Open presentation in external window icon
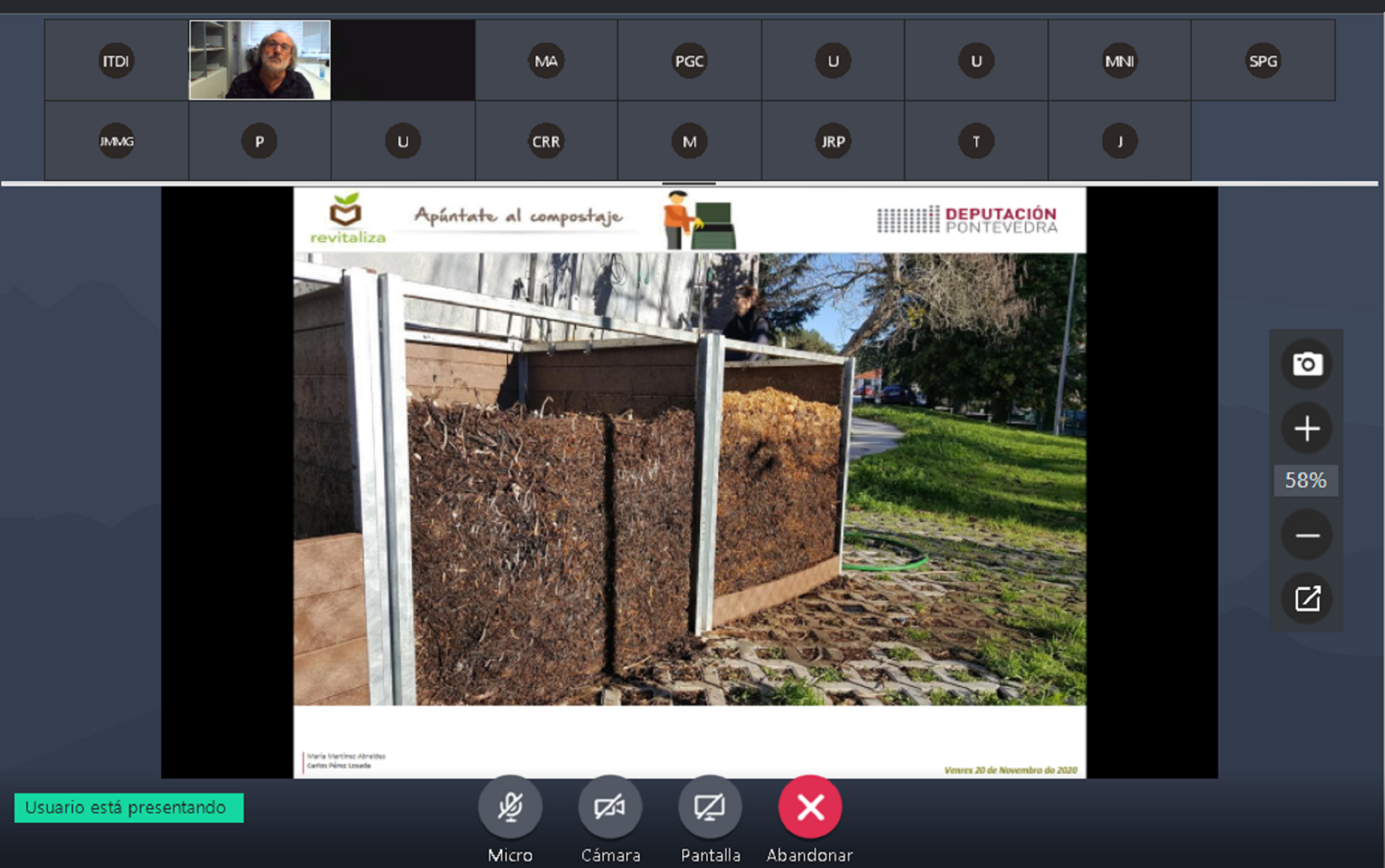The width and height of the screenshot is (1385, 868). pyautogui.click(x=1307, y=598)
